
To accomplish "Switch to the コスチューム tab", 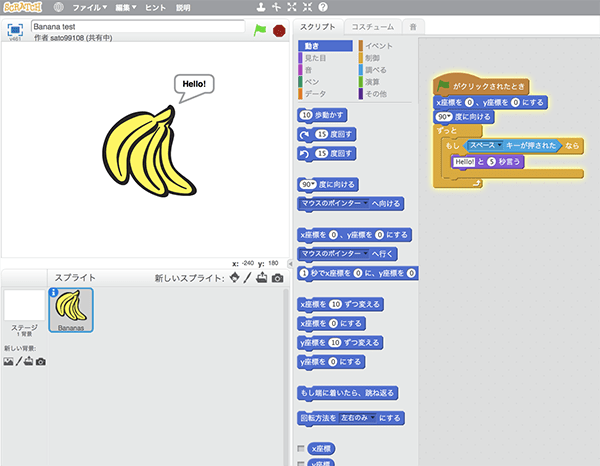I will click(x=372, y=27).
